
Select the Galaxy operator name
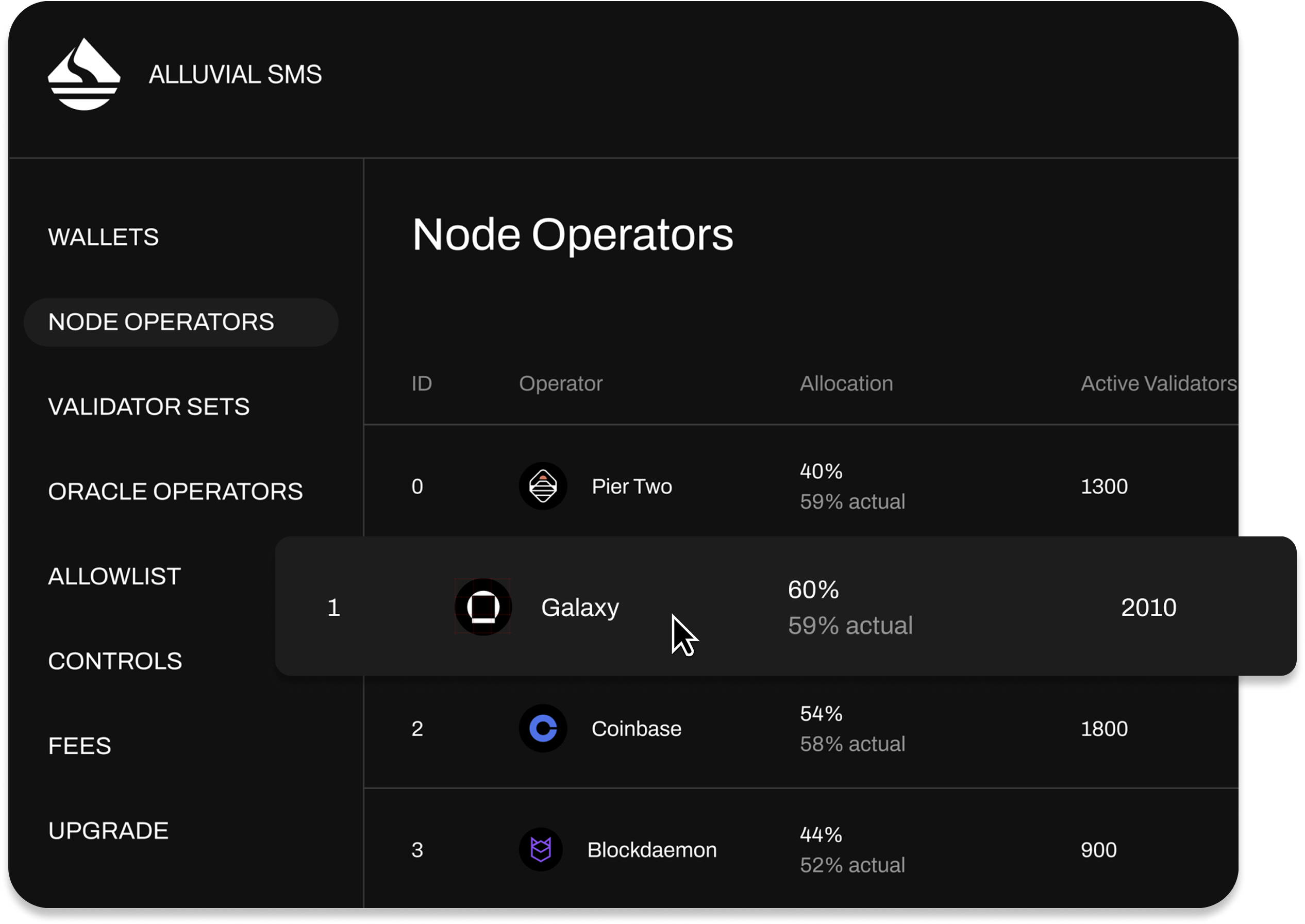tap(580, 608)
